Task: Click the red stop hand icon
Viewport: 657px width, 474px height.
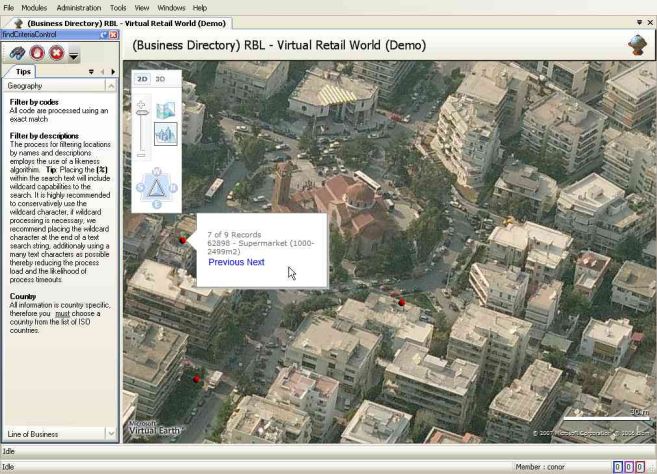Action: pyautogui.click(x=37, y=53)
